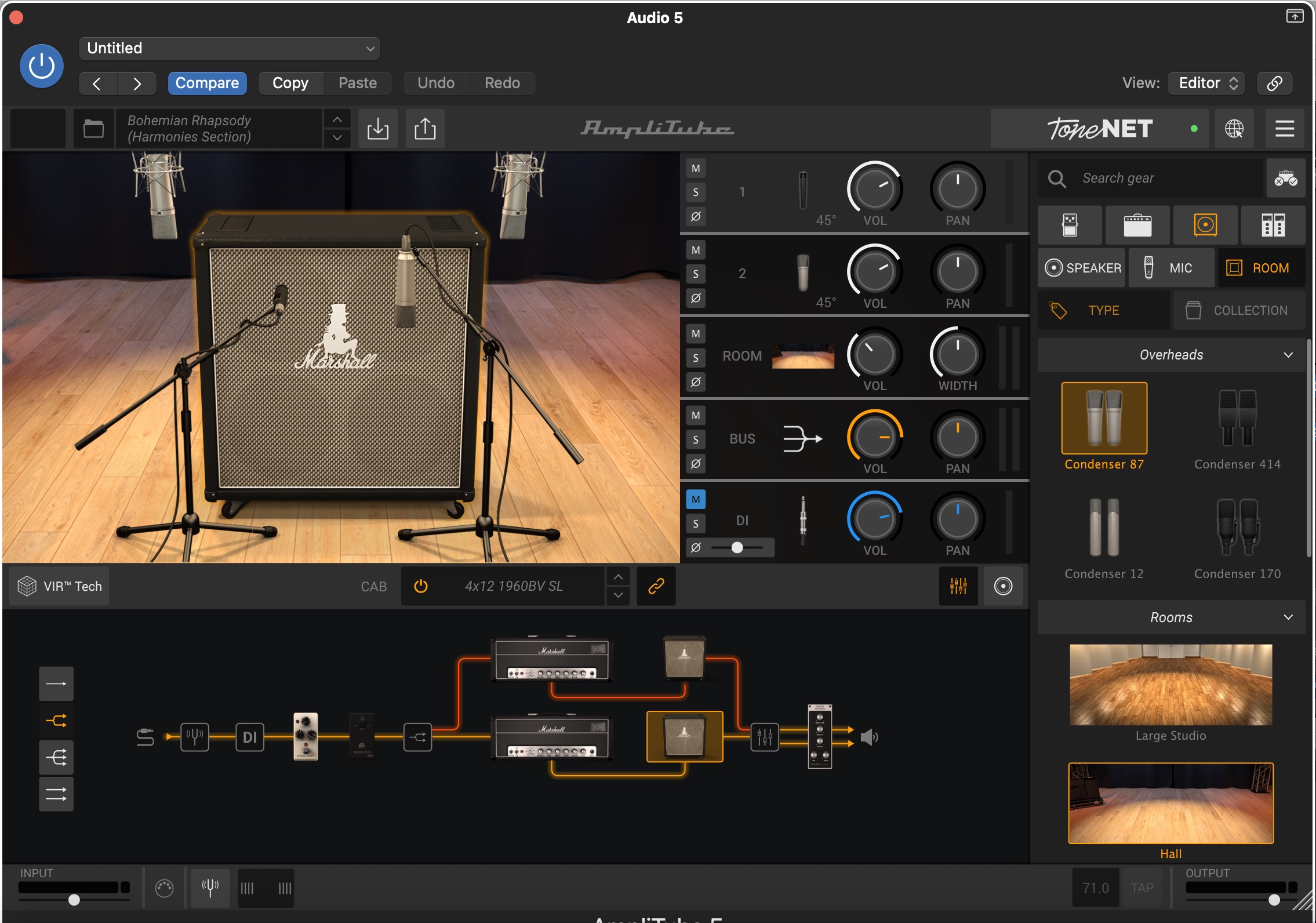Open the ToneNET globe icon

(x=1234, y=129)
